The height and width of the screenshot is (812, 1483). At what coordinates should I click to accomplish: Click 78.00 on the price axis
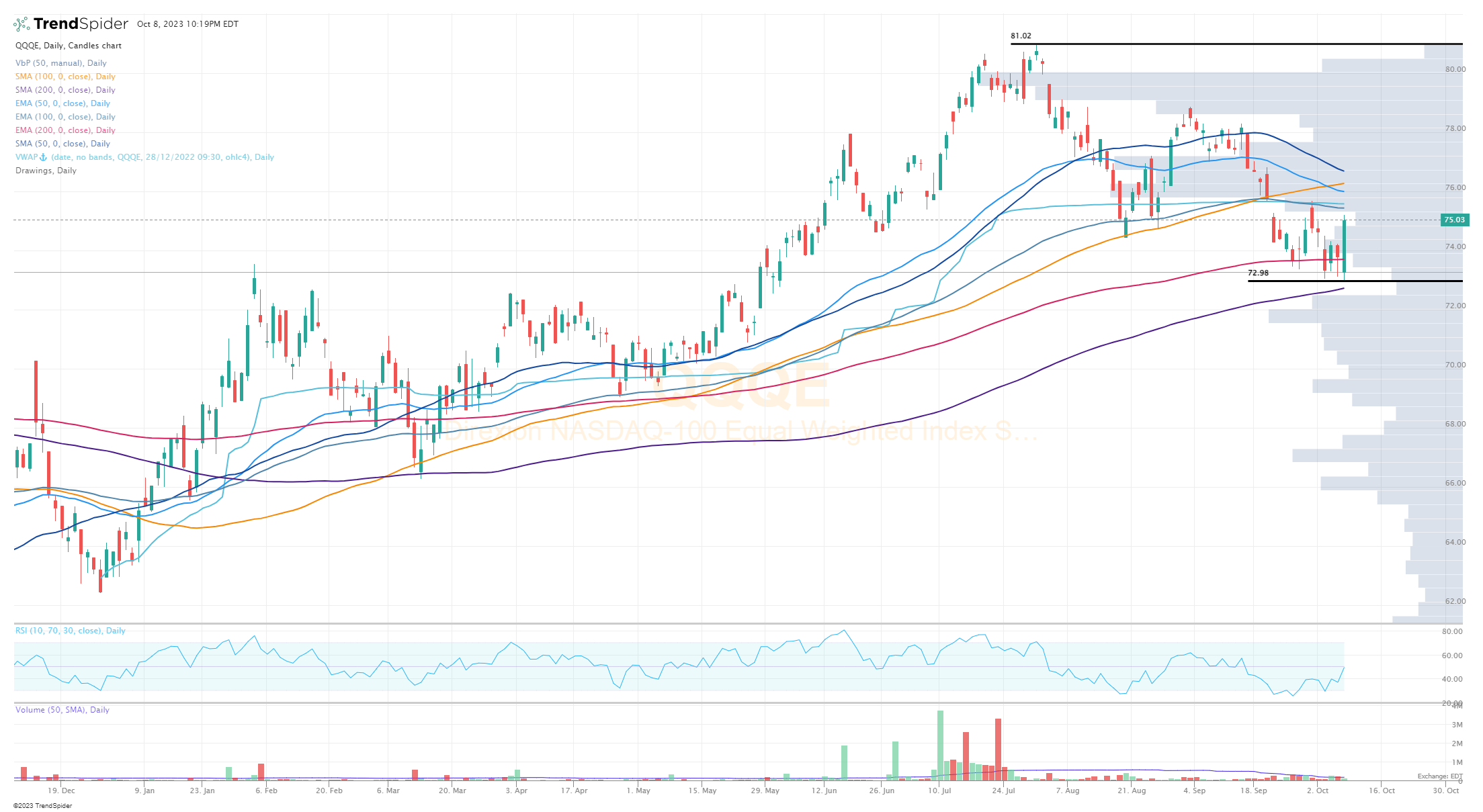(x=1455, y=128)
